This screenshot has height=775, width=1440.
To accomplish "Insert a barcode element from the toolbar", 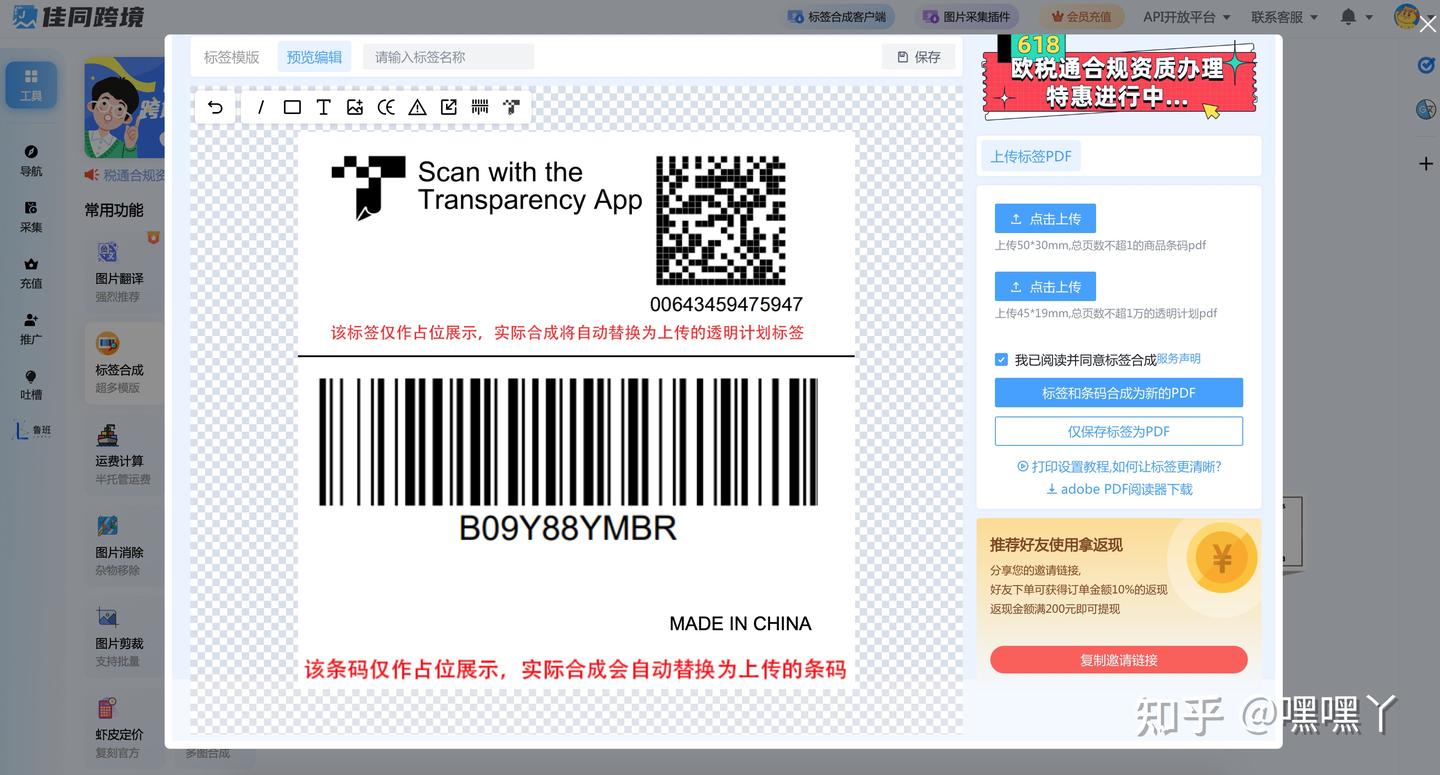I will tap(480, 107).
